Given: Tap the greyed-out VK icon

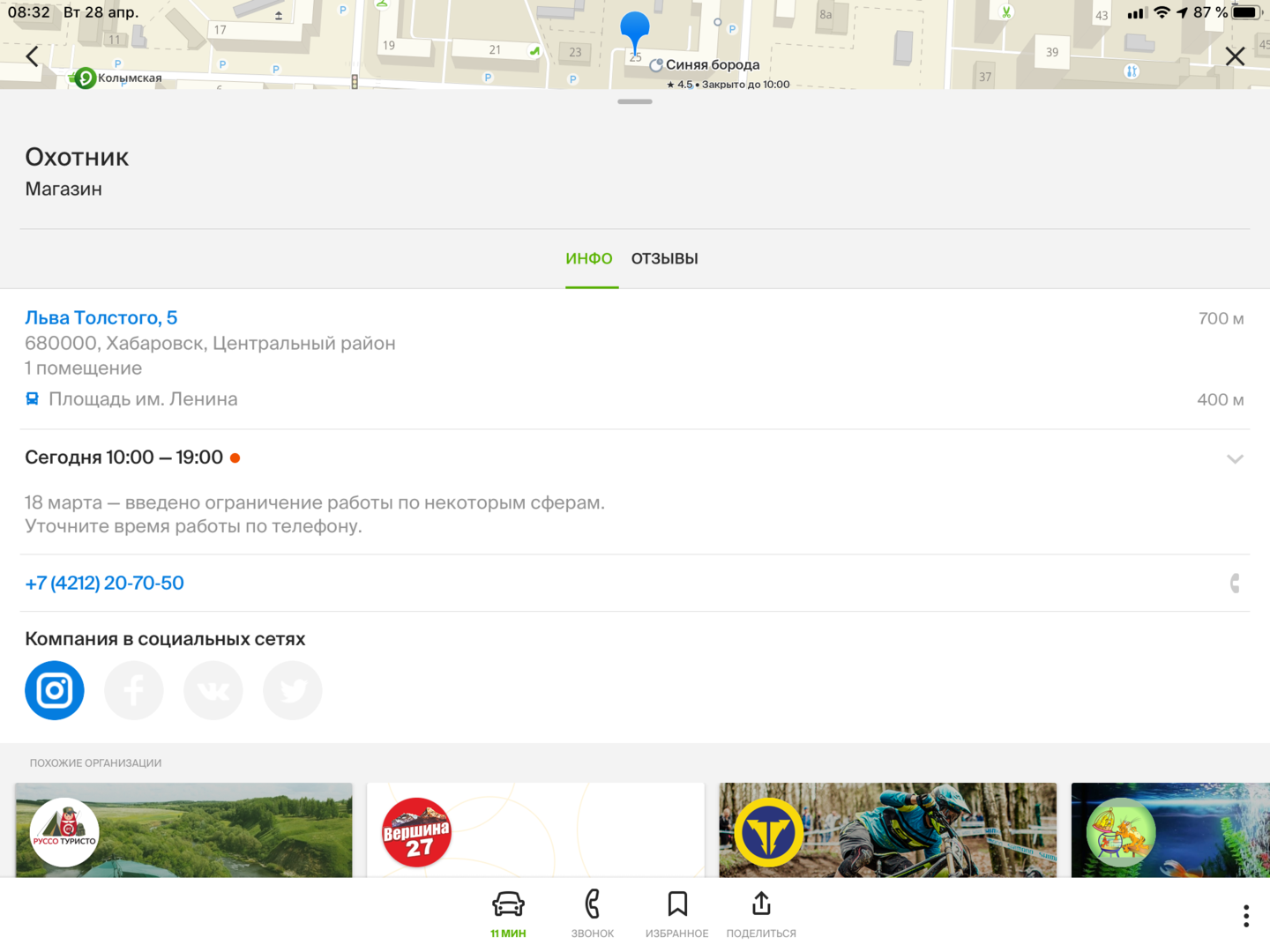Looking at the screenshot, I should tap(213, 690).
